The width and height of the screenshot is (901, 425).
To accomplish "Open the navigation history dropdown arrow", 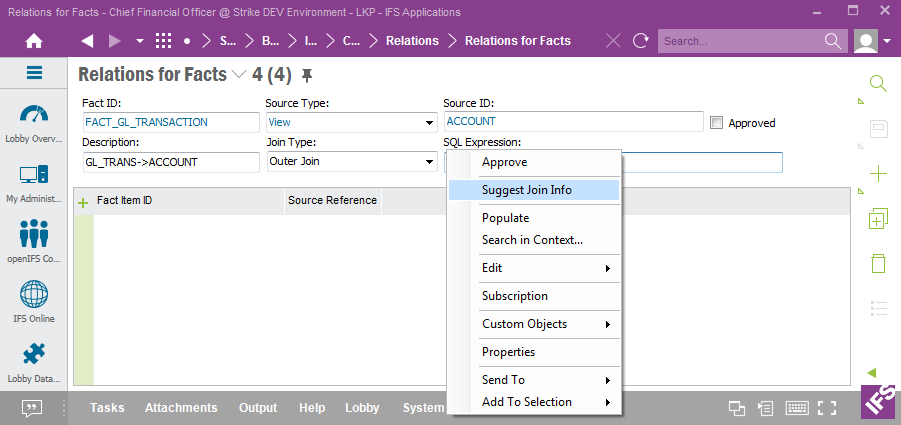I will point(140,41).
